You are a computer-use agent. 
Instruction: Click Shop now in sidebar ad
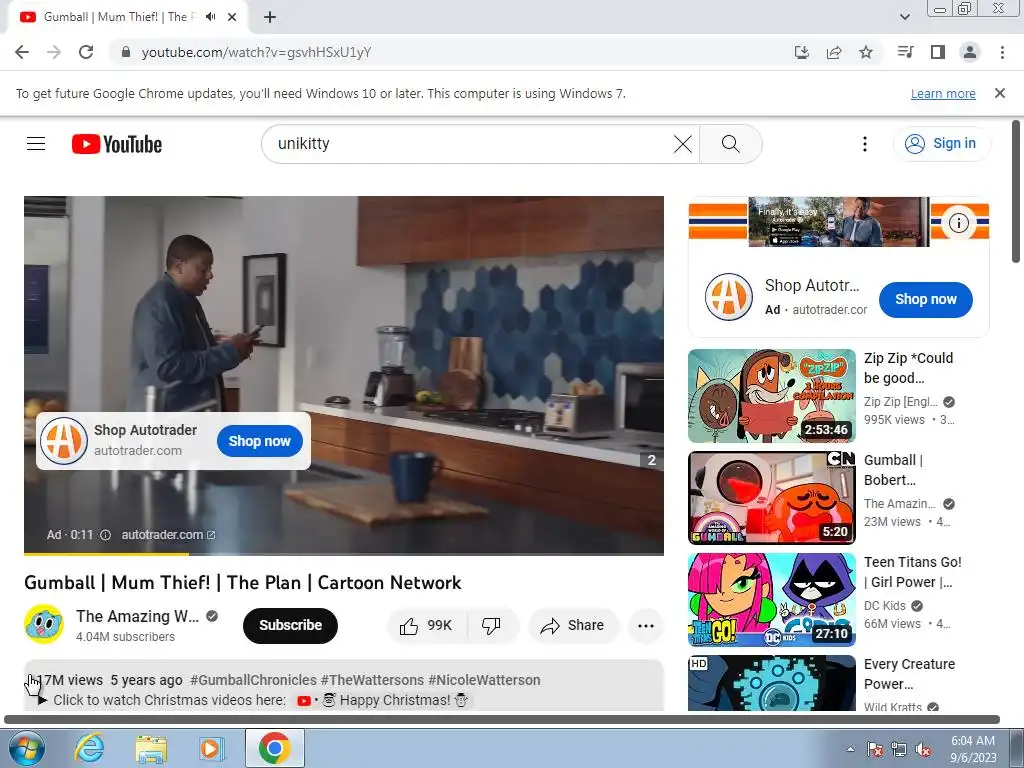tap(925, 300)
